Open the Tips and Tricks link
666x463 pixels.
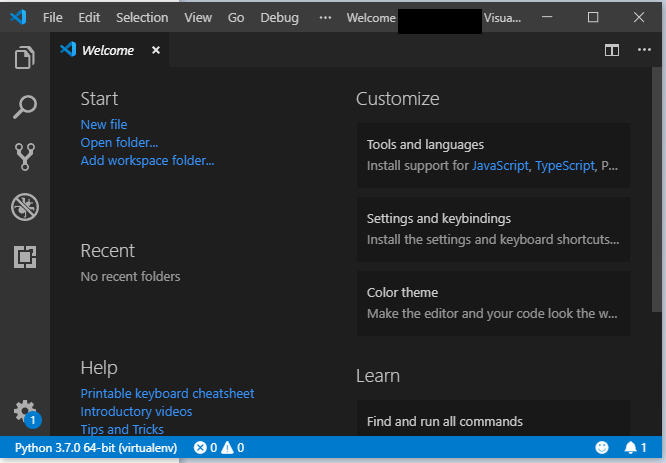(x=122, y=429)
